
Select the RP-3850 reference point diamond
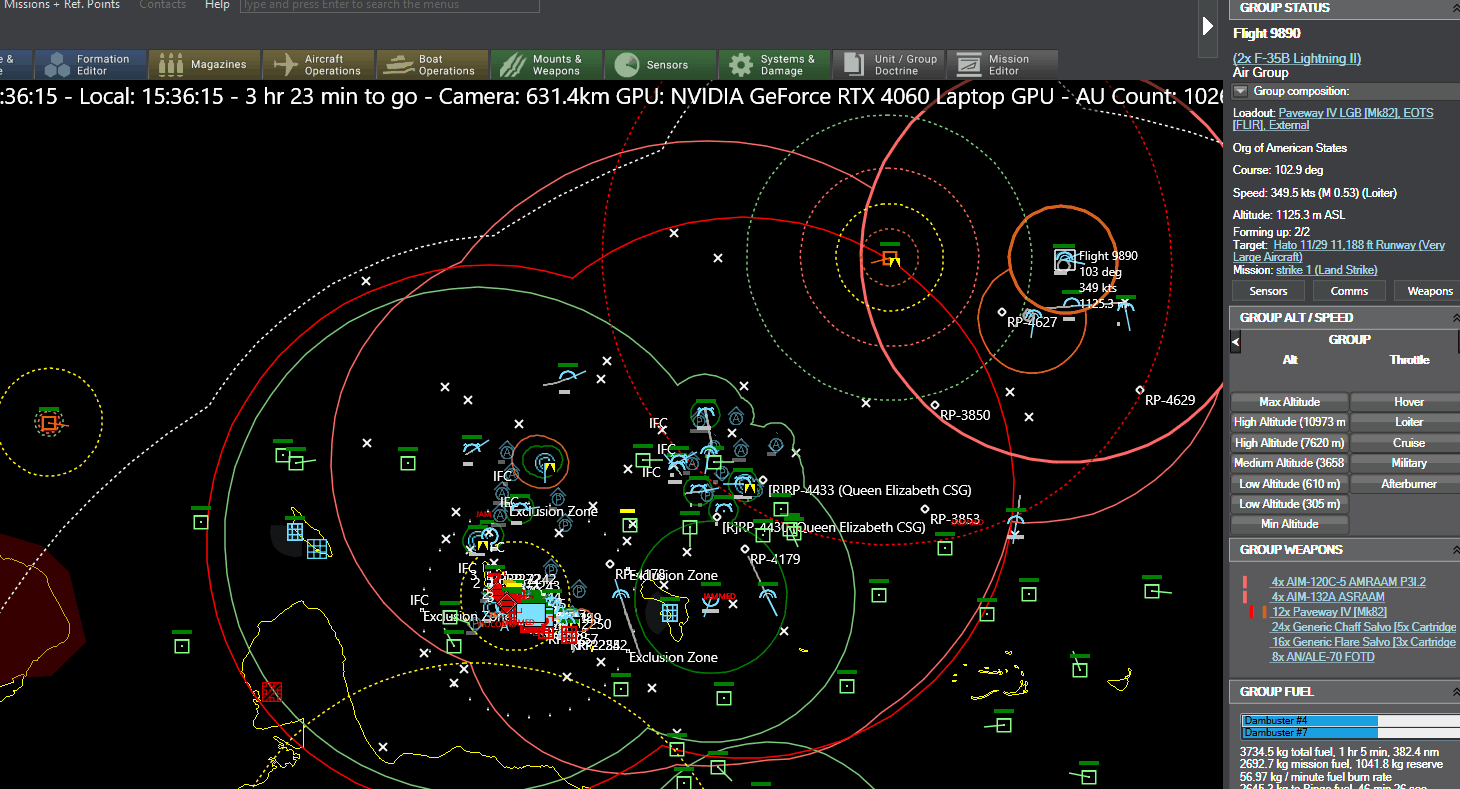click(x=935, y=405)
